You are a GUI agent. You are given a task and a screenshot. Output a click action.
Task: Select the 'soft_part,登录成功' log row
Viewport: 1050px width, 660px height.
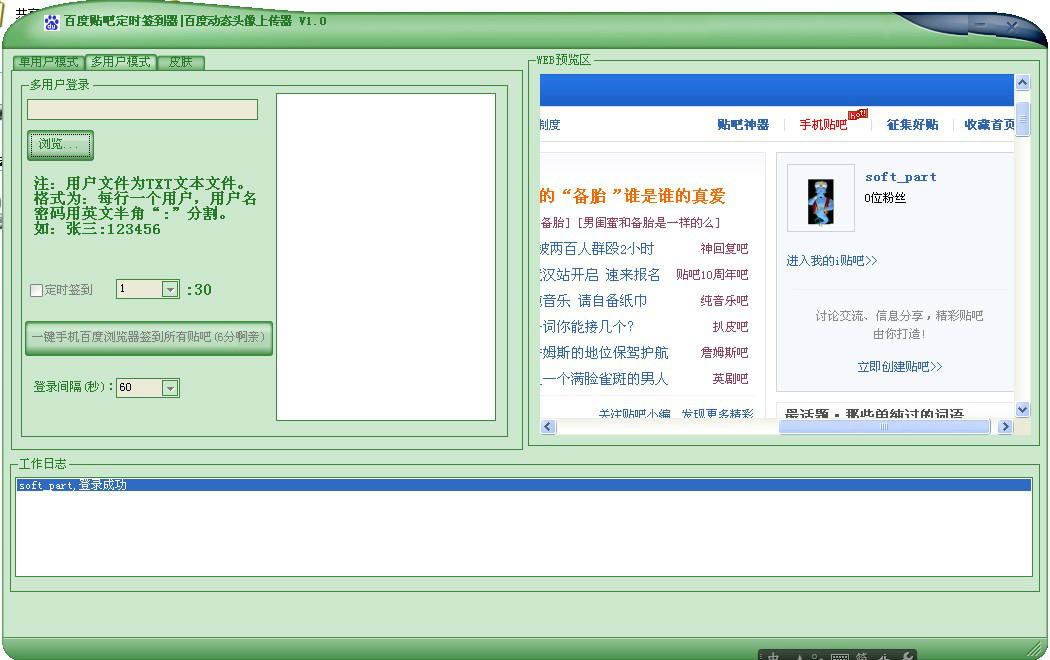(x=524, y=485)
